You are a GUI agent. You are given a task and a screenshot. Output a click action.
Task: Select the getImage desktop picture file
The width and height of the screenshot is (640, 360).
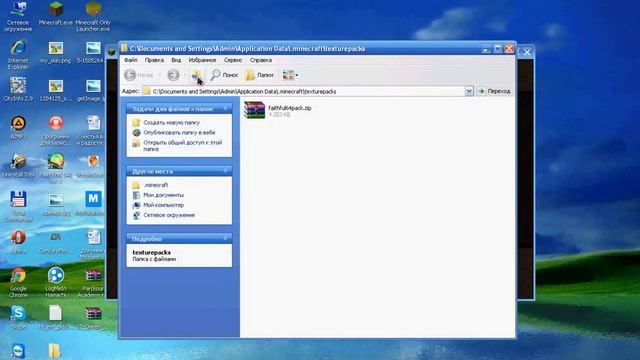(93, 90)
